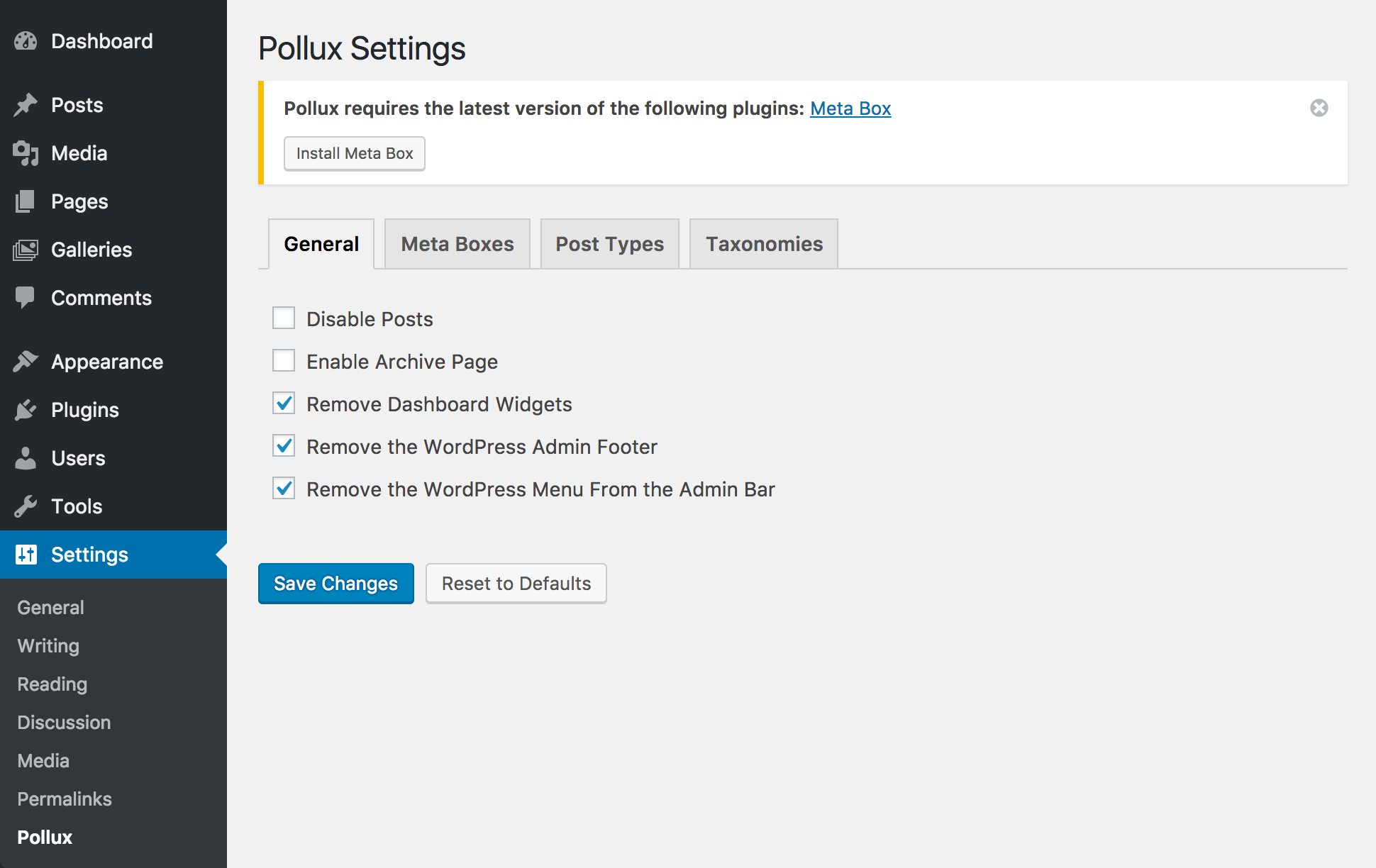This screenshot has height=868, width=1376.
Task: Click the Comments speech bubble icon
Action: pos(26,298)
